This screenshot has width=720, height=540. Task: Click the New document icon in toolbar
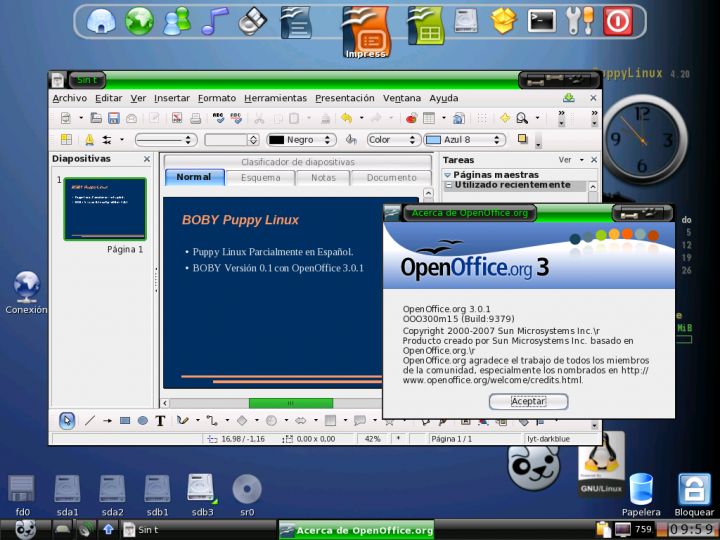[x=66, y=118]
